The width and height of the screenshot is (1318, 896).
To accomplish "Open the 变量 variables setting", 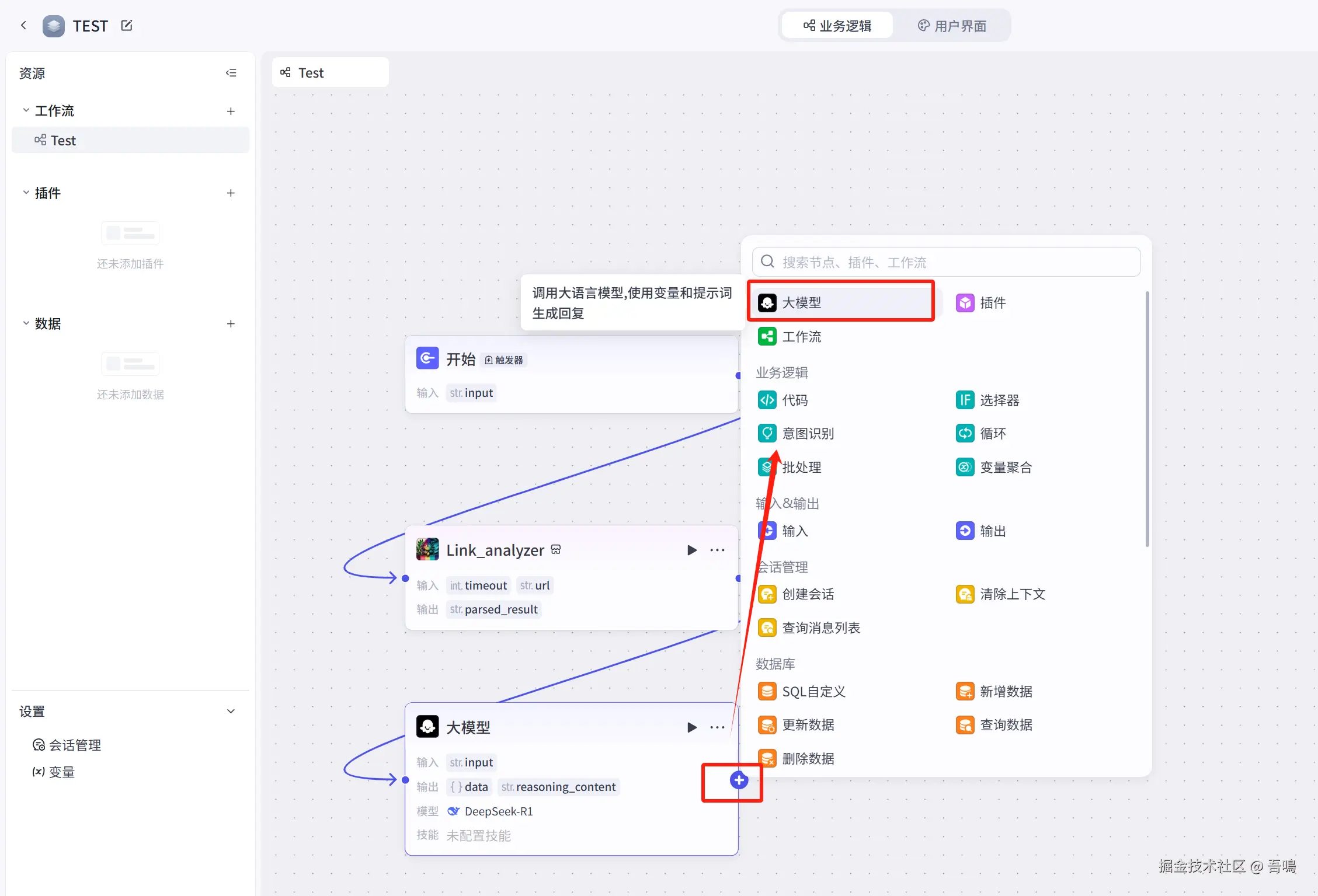I will 61,772.
